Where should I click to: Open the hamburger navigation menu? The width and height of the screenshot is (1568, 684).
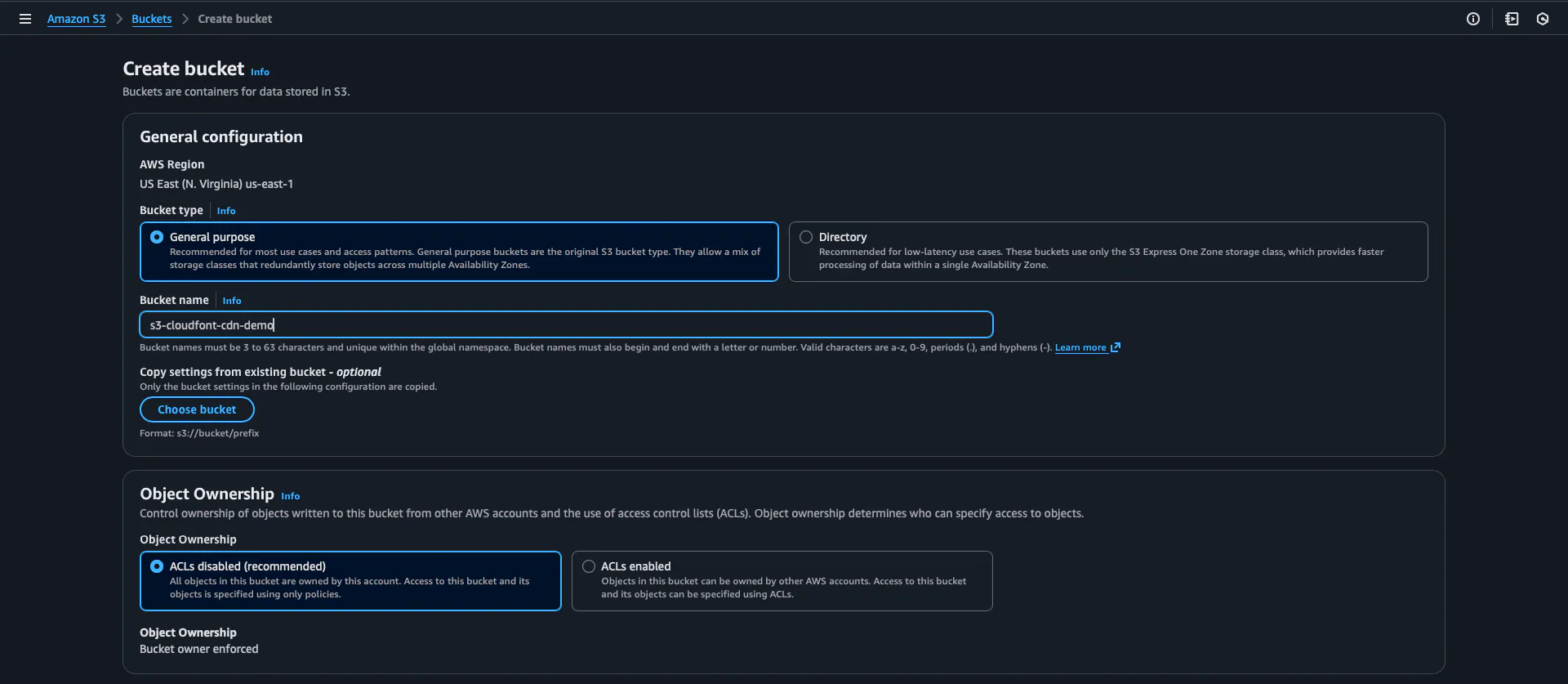click(x=25, y=19)
